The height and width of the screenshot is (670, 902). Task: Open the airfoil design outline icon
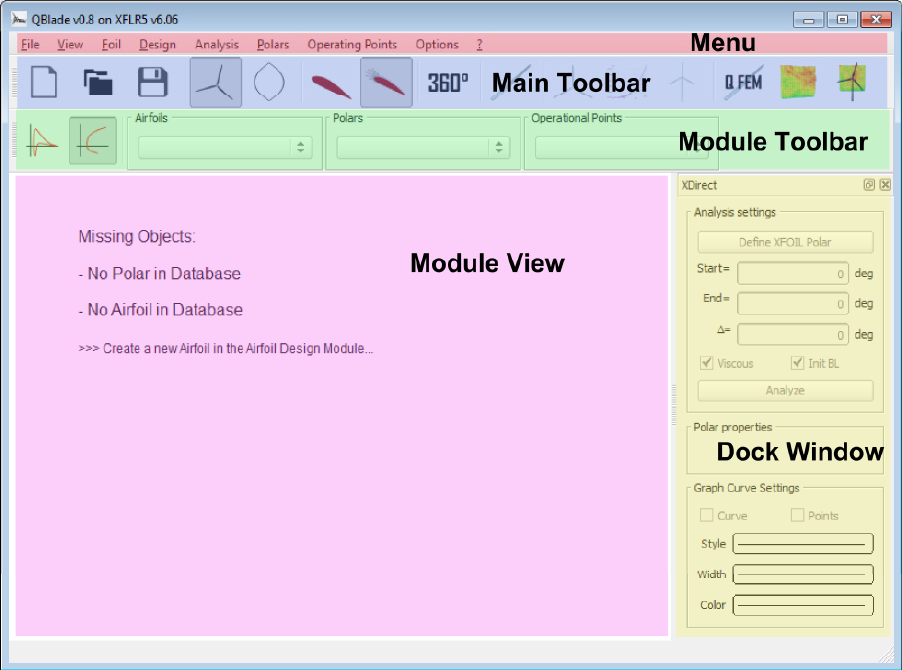coord(269,82)
